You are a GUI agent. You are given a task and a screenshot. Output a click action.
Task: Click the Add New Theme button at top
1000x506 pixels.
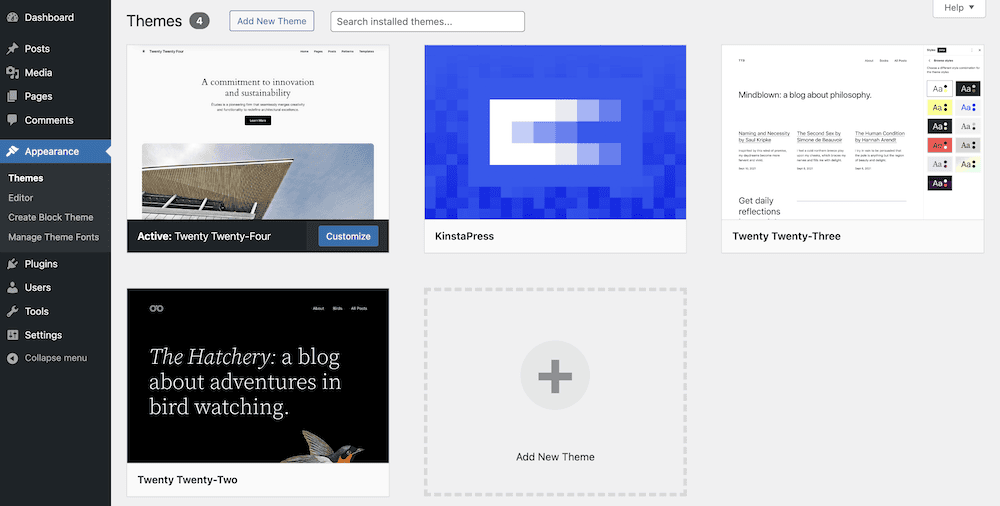(x=272, y=21)
